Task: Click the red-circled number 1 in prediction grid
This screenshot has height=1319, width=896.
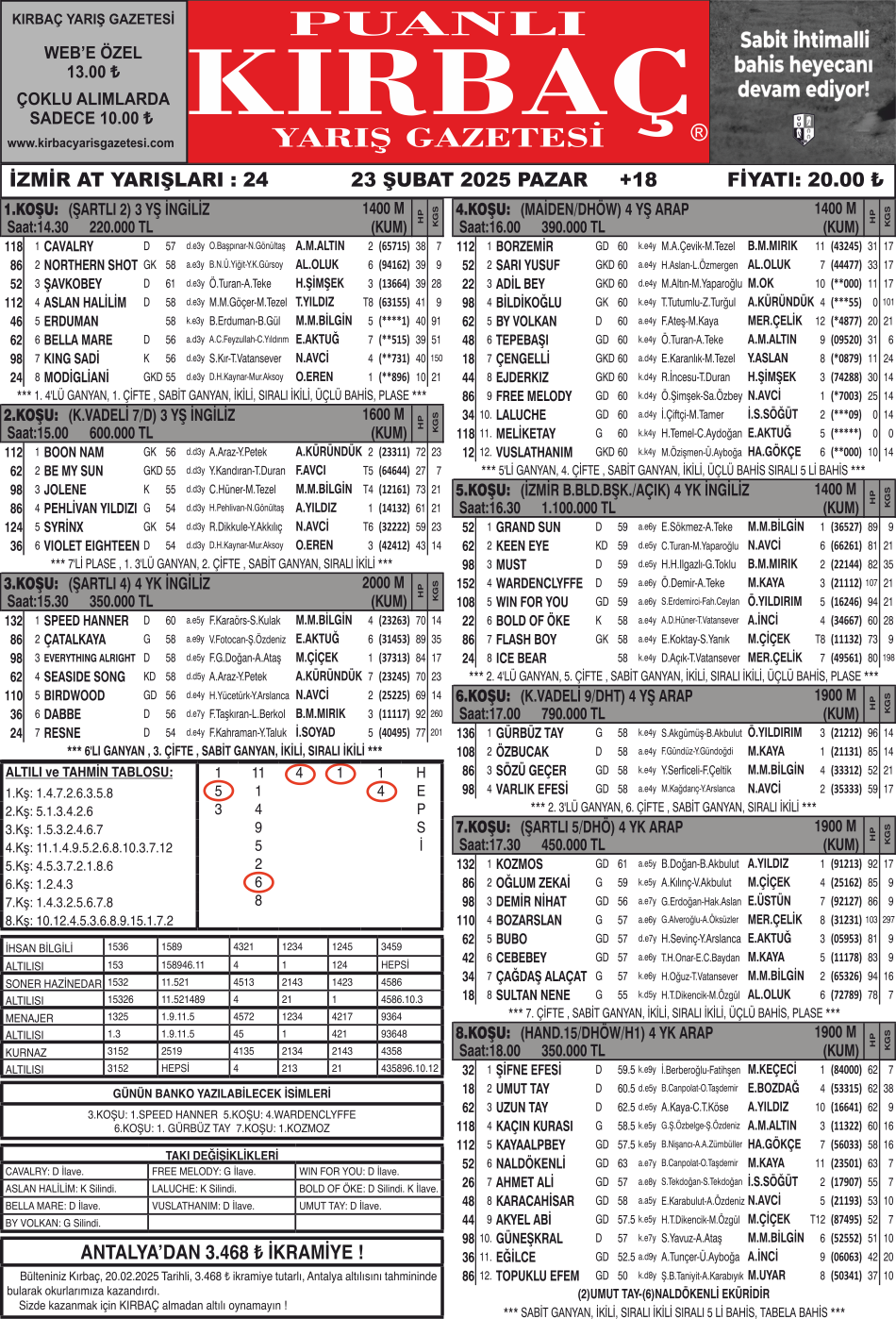Action: coord(340,774)
